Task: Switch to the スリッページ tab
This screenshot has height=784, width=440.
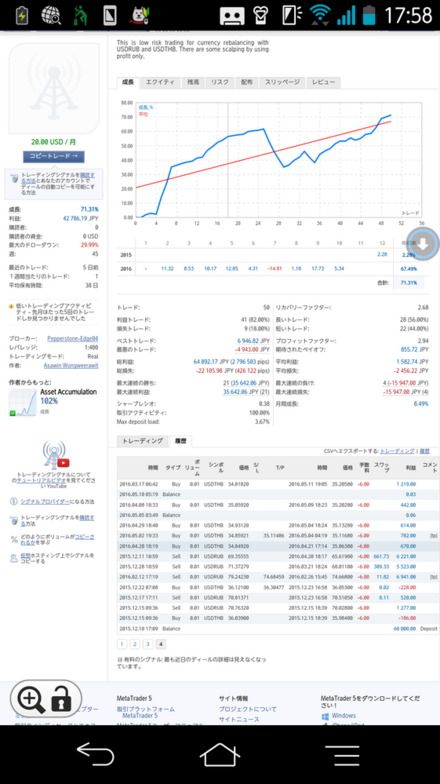Action: pos(282,82)
